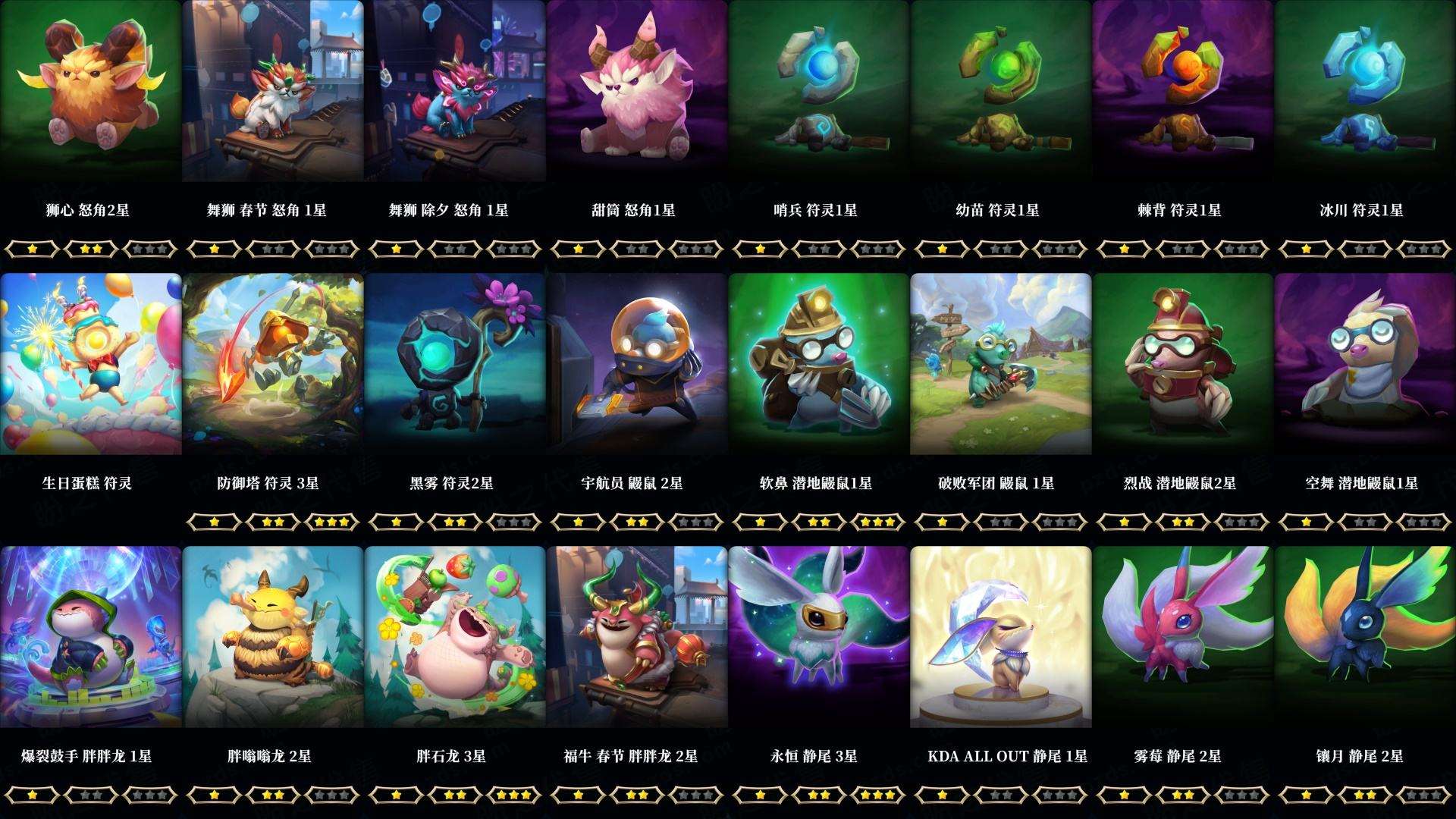Open the 舞狮 春节 怒角 card

tap(272, 90)
